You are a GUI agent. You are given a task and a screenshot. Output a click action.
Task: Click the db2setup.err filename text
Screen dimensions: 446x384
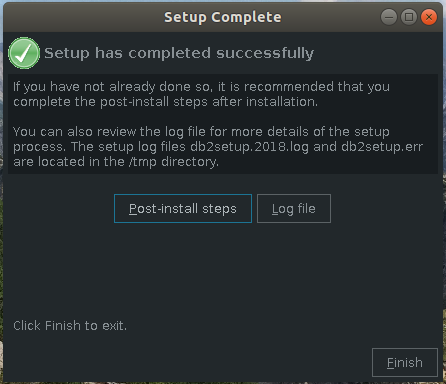click(x=382, y=147)
